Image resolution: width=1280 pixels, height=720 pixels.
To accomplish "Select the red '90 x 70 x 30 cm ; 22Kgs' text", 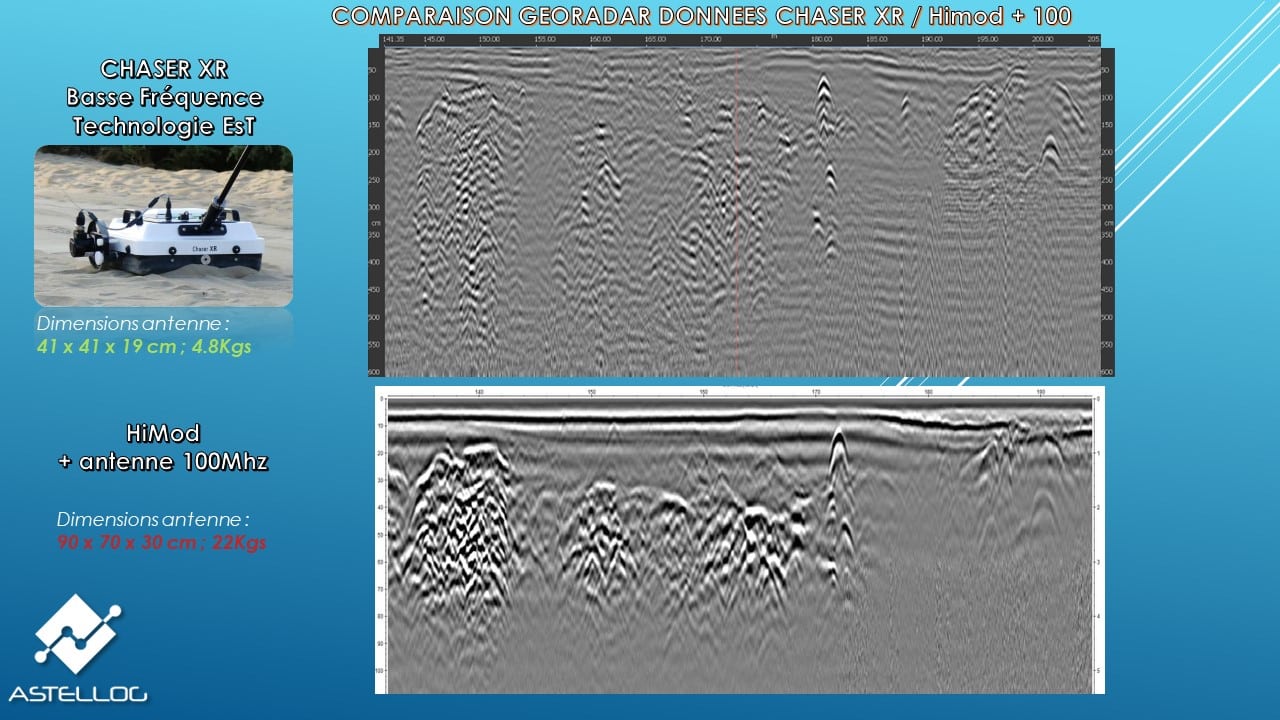I will (161, 542).
